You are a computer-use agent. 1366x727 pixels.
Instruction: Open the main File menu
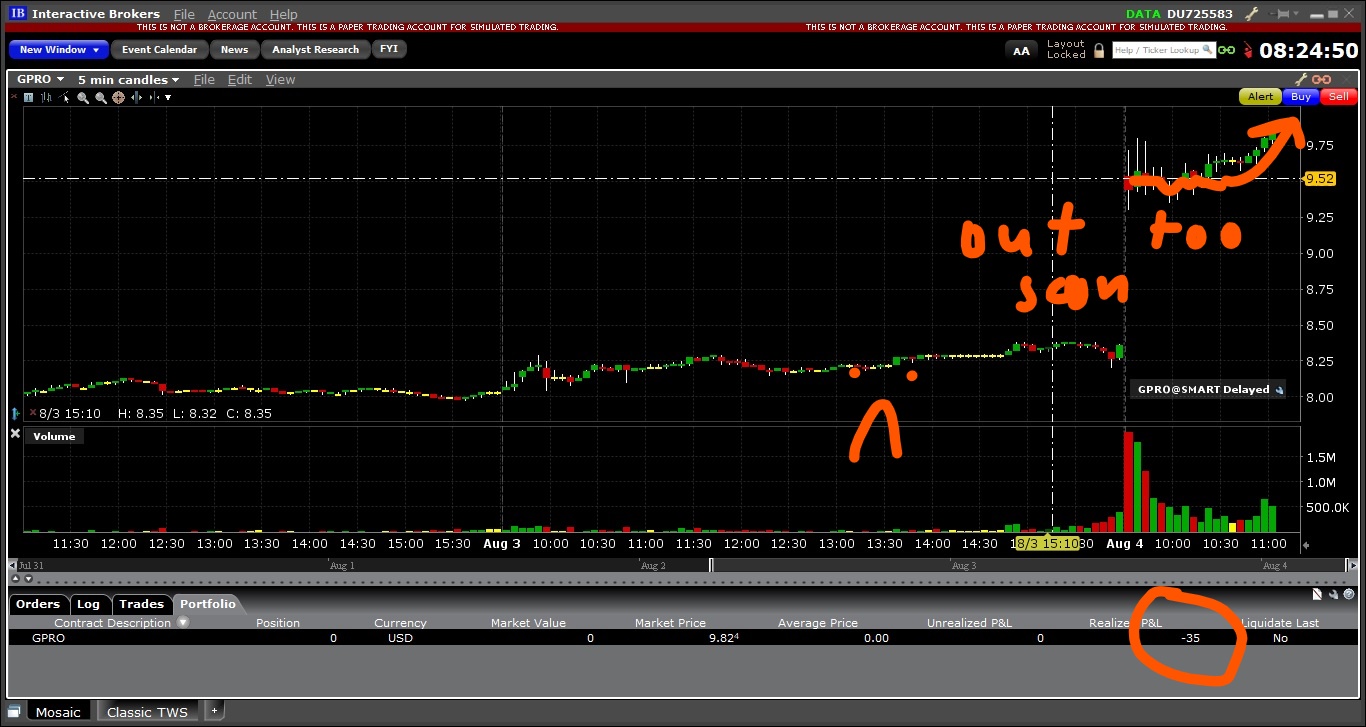tap(184, 14)
